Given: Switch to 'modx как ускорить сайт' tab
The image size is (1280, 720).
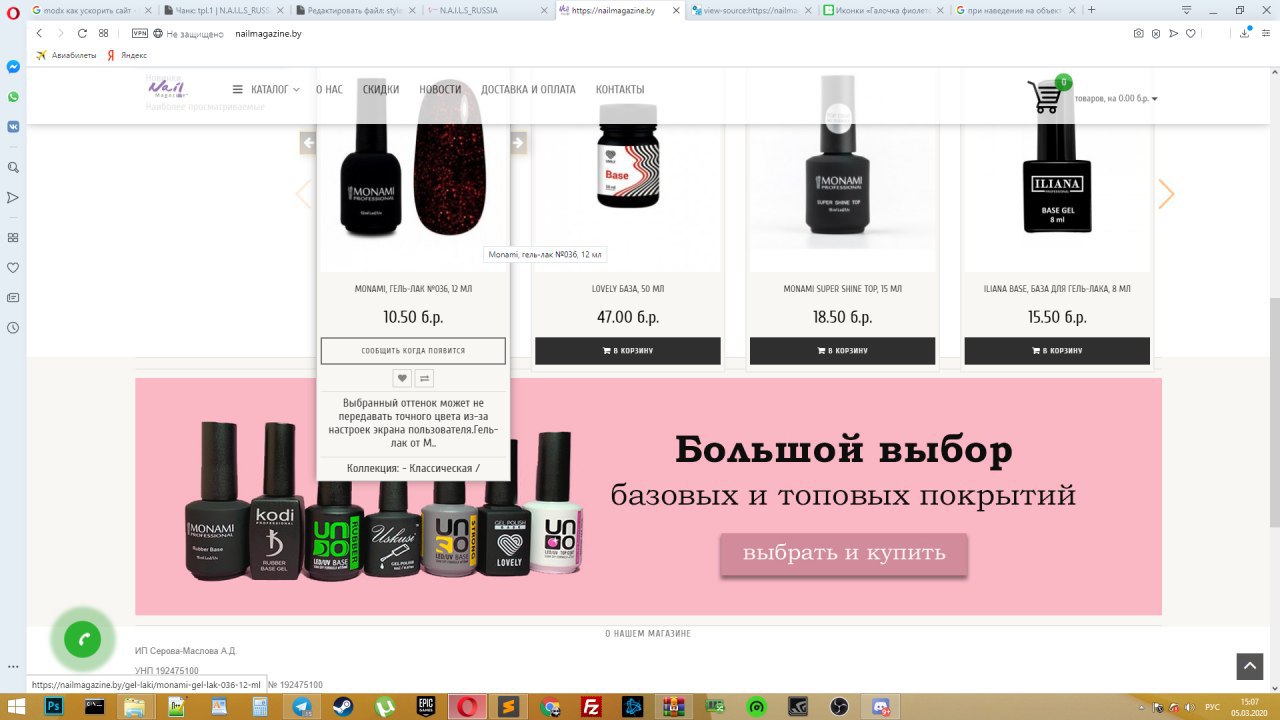Looking at the screenshot, I should (x=90, y=10).
